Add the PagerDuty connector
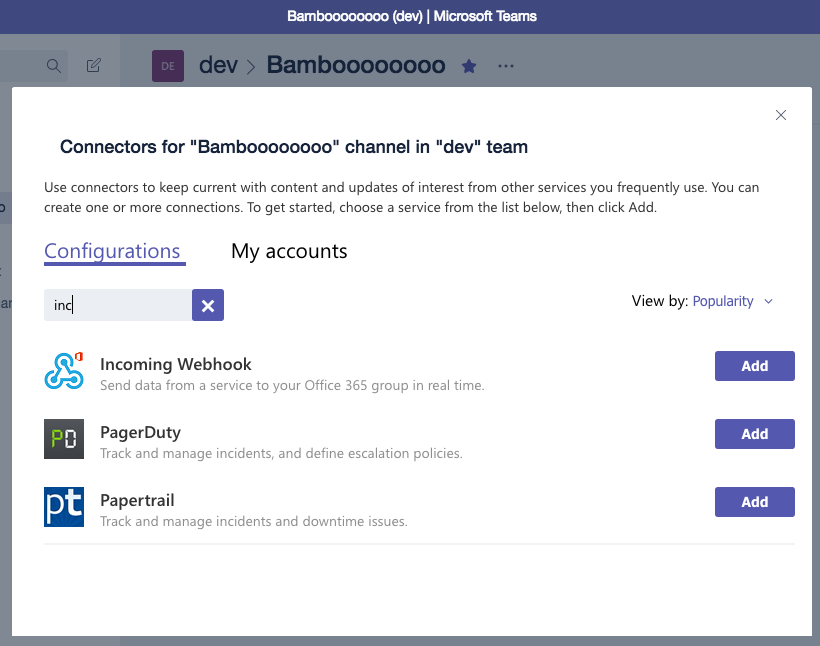The image size is (820, 646). click(x=755, y=434)
